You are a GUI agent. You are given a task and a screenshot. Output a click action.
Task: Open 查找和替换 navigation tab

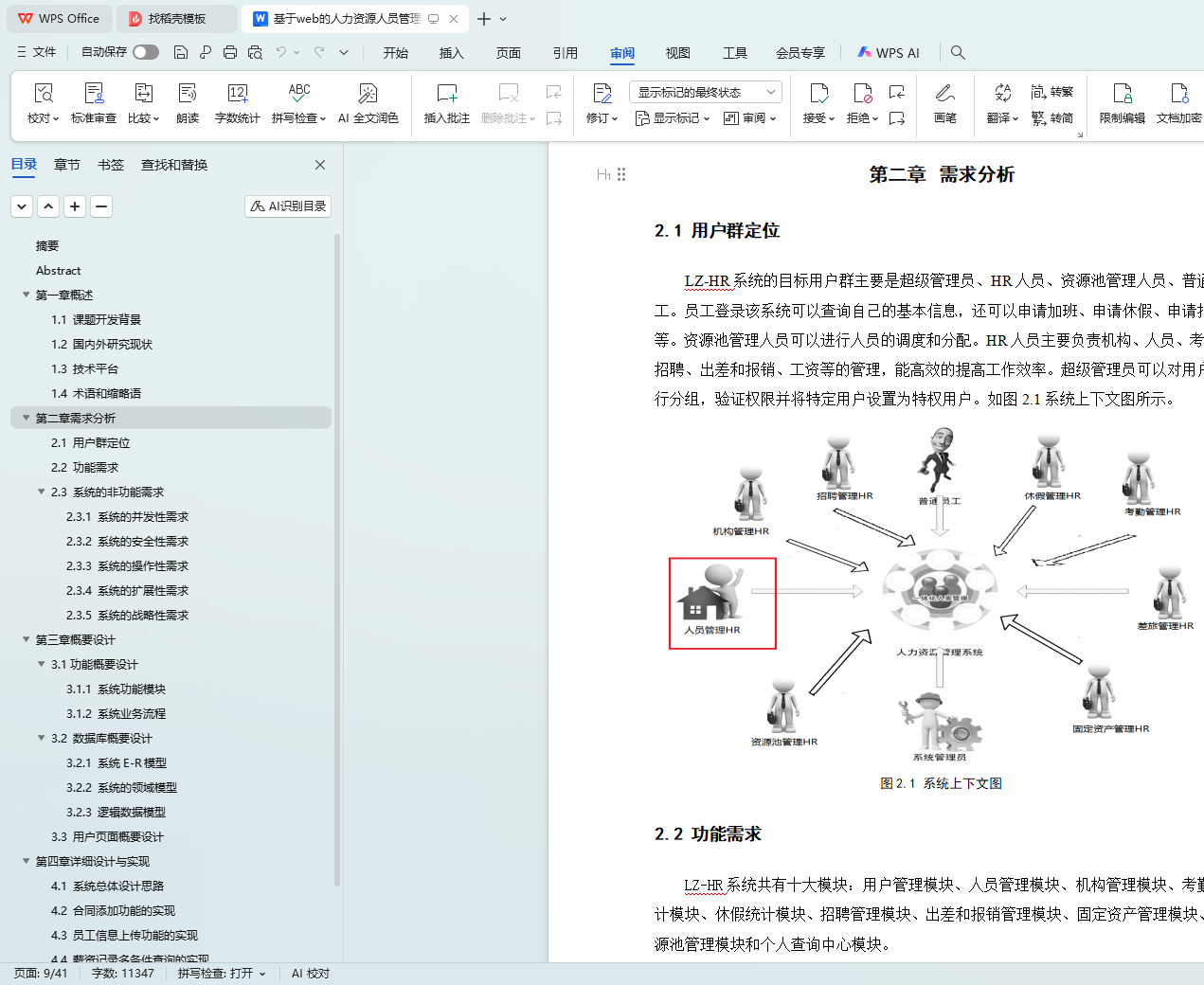tap(174, 165)
